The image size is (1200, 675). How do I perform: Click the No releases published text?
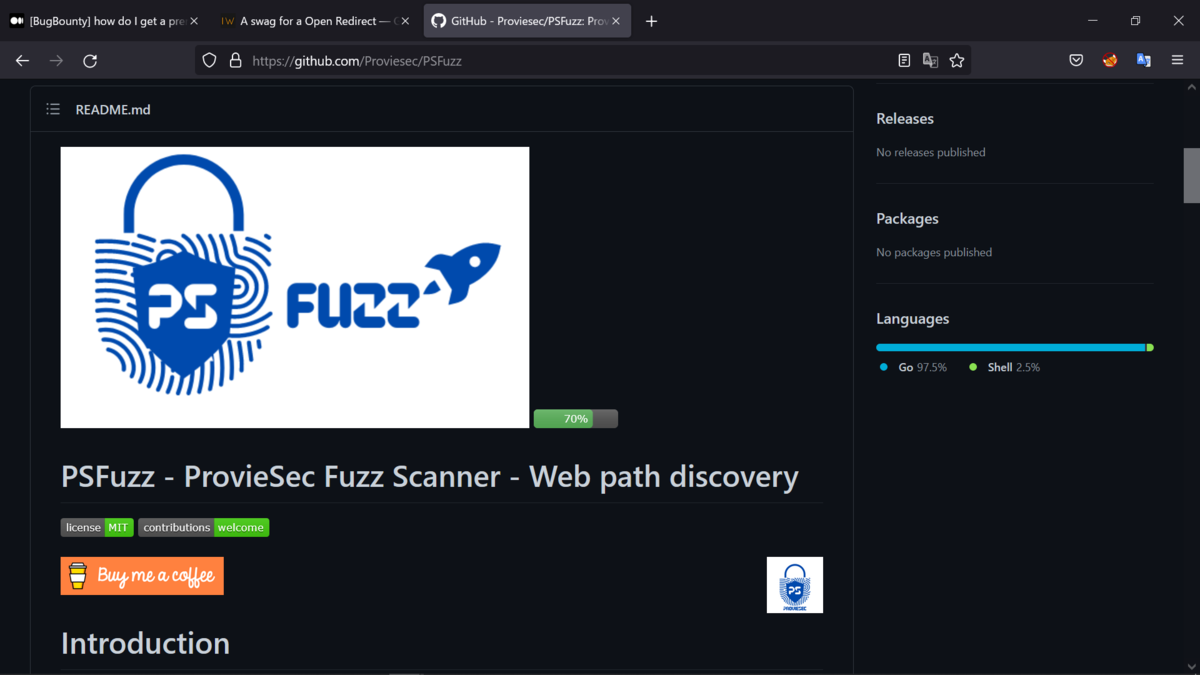[931, 152]
